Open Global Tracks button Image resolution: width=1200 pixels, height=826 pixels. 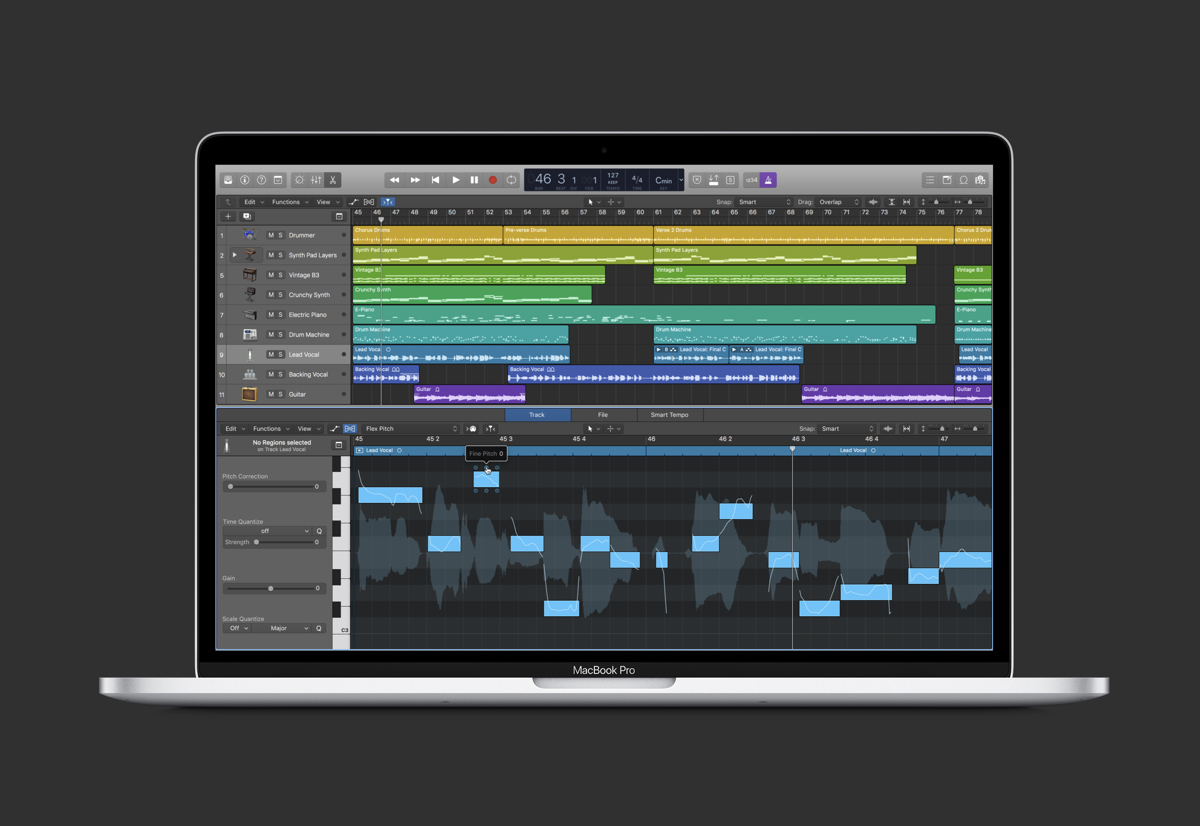click(339, 216)
